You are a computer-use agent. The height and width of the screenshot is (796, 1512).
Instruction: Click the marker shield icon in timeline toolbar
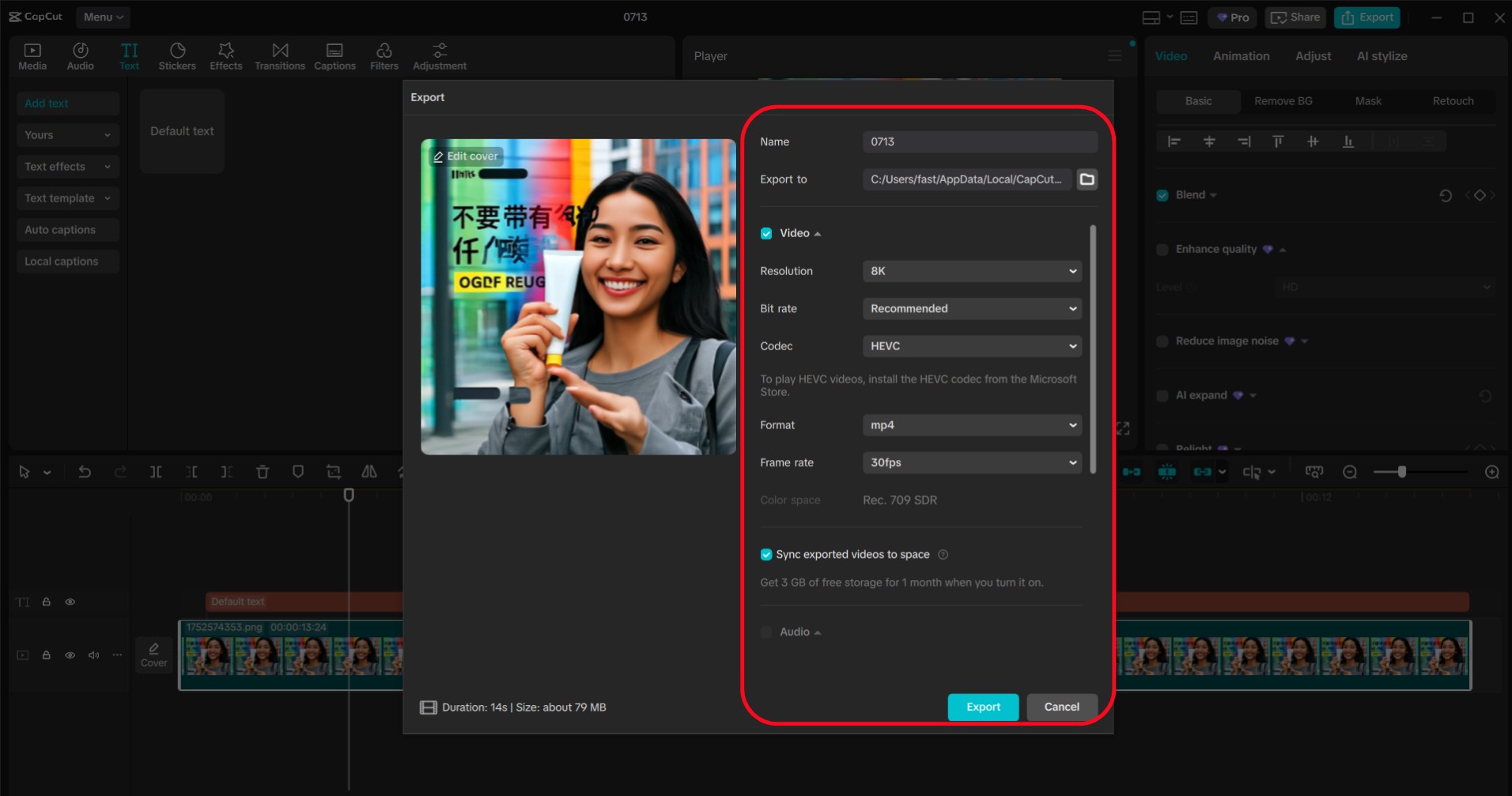pos(298,472)
